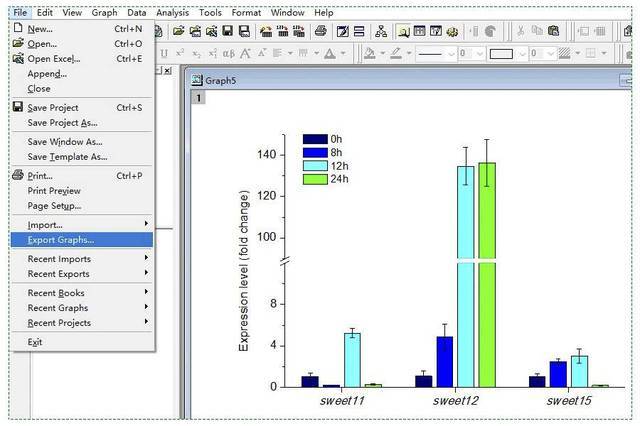Click Exit in the File menu
This screenshot has width=640, height=426.
tap(82, 342)
